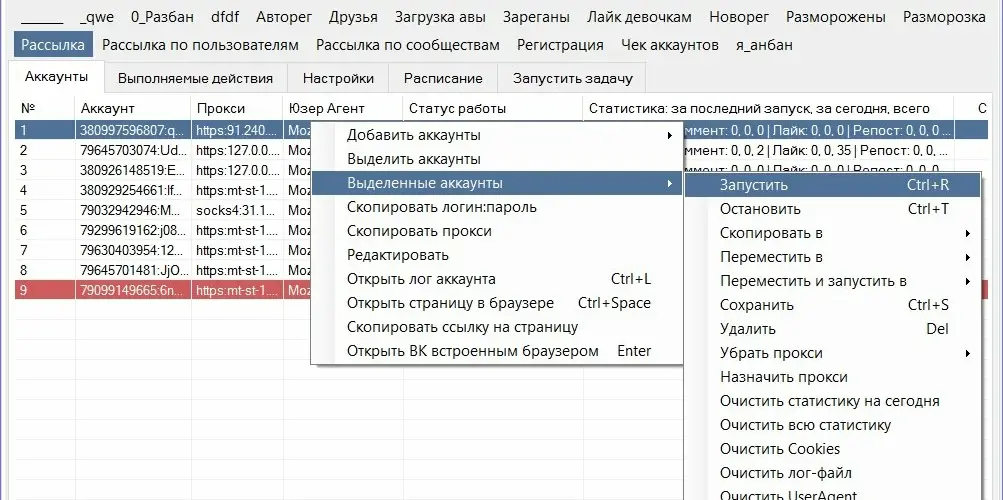Click Сохранить in the submenu
Image resolution: width=1003 pixels, height=500 pixels.
tap(833, 305)
